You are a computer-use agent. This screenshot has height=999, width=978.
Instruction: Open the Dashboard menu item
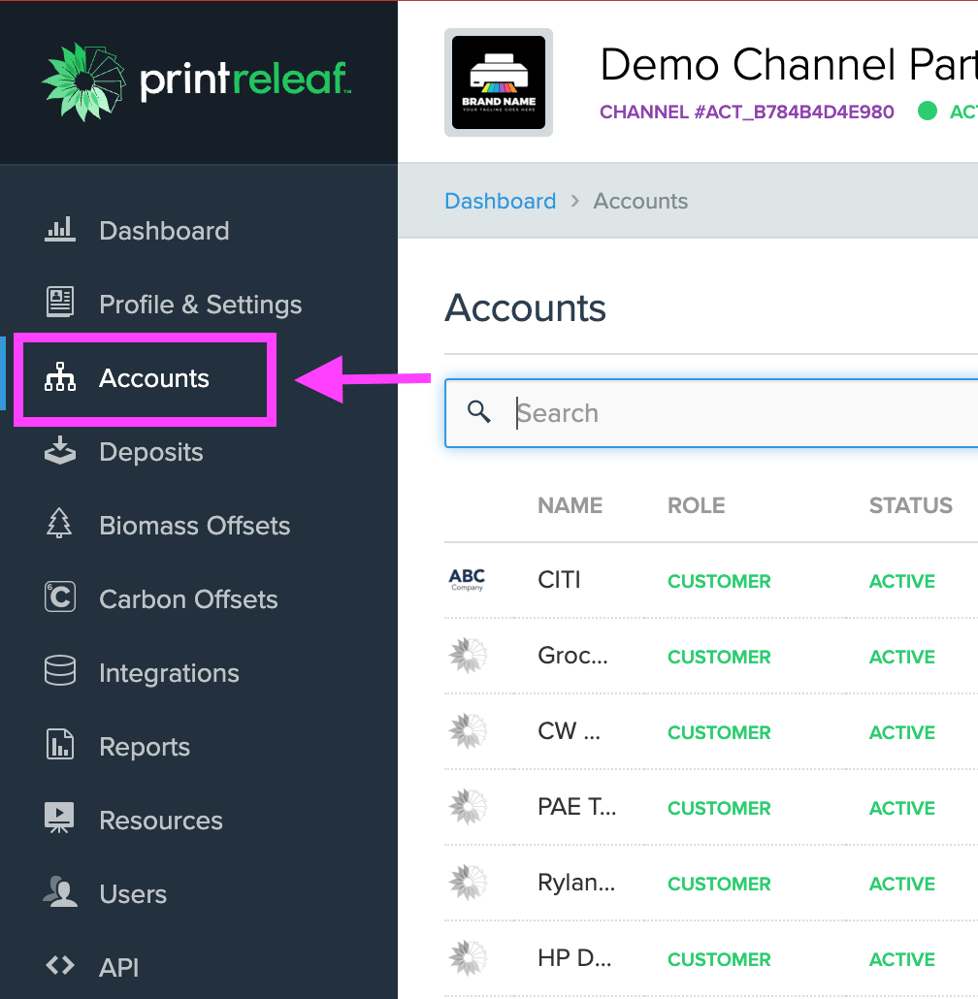coord(164,231)
